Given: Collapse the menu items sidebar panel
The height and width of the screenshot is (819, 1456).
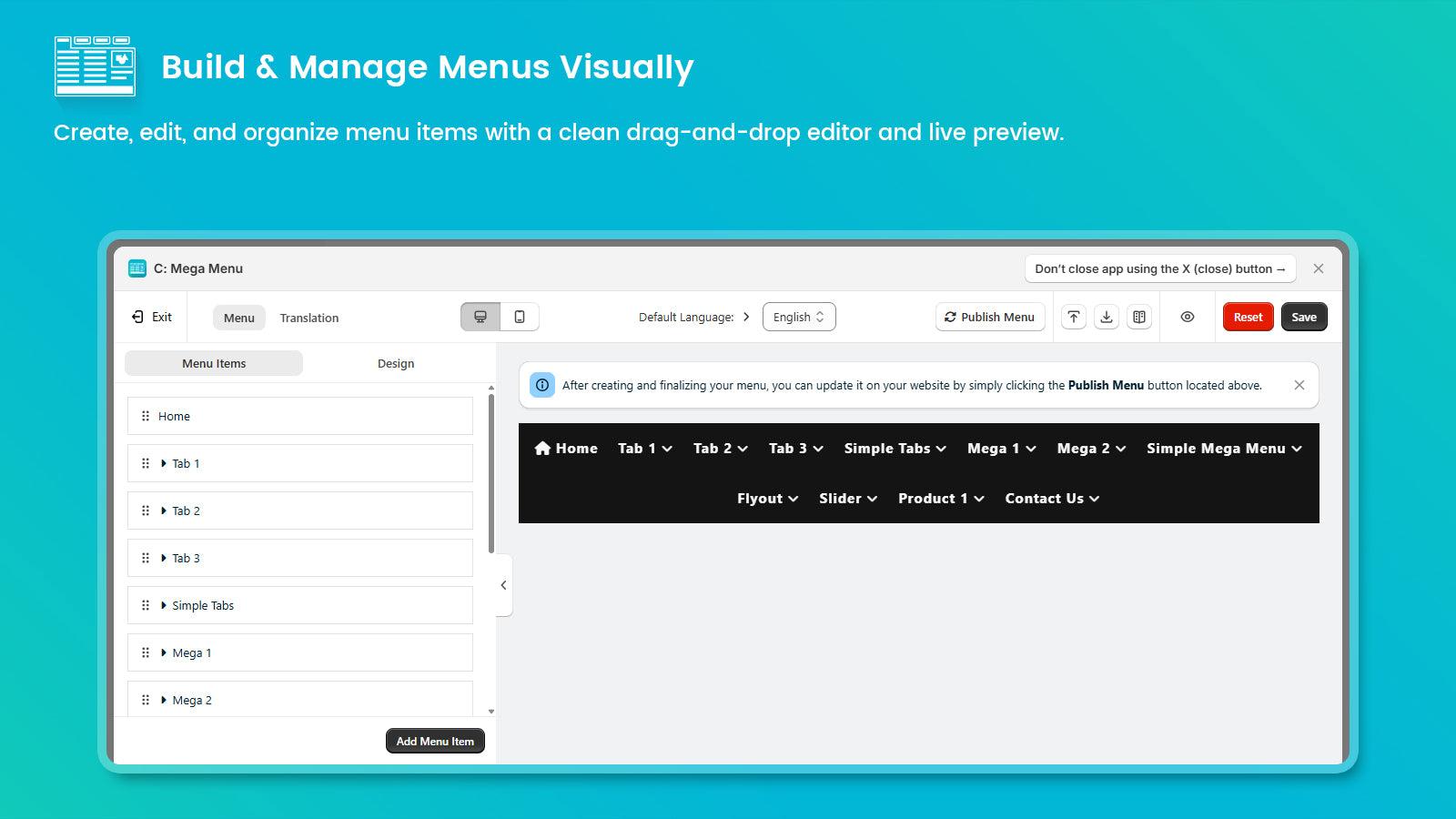Looking at the screenshot, I should pyautogui.click(x=503, y=585).
